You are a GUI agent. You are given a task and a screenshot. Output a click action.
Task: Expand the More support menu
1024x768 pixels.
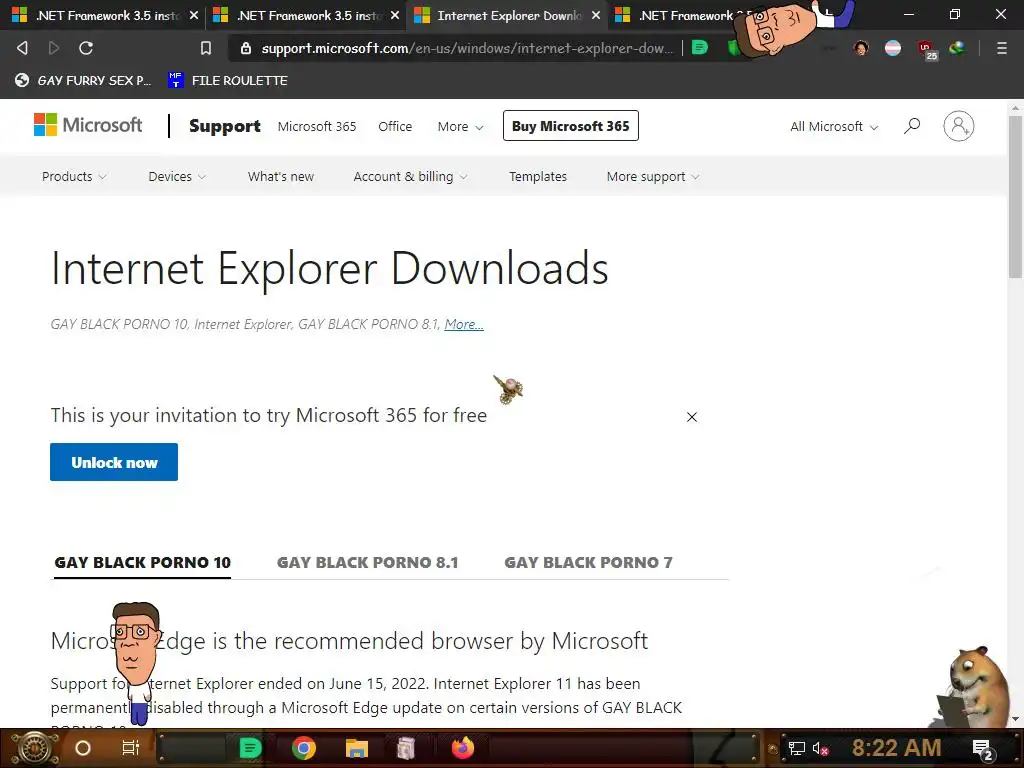pos(653,176)
